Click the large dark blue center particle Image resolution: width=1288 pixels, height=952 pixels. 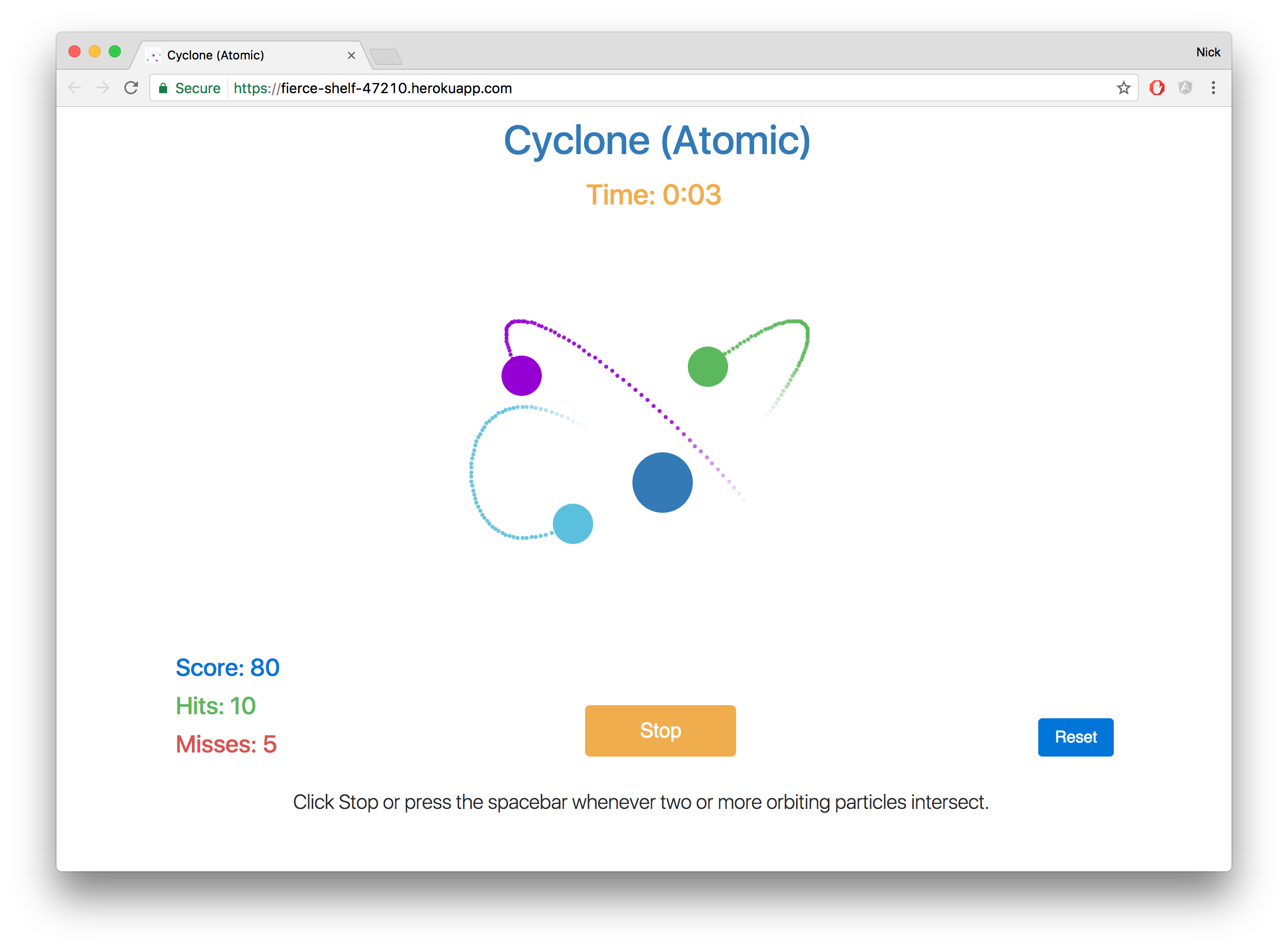pos(663,483)
